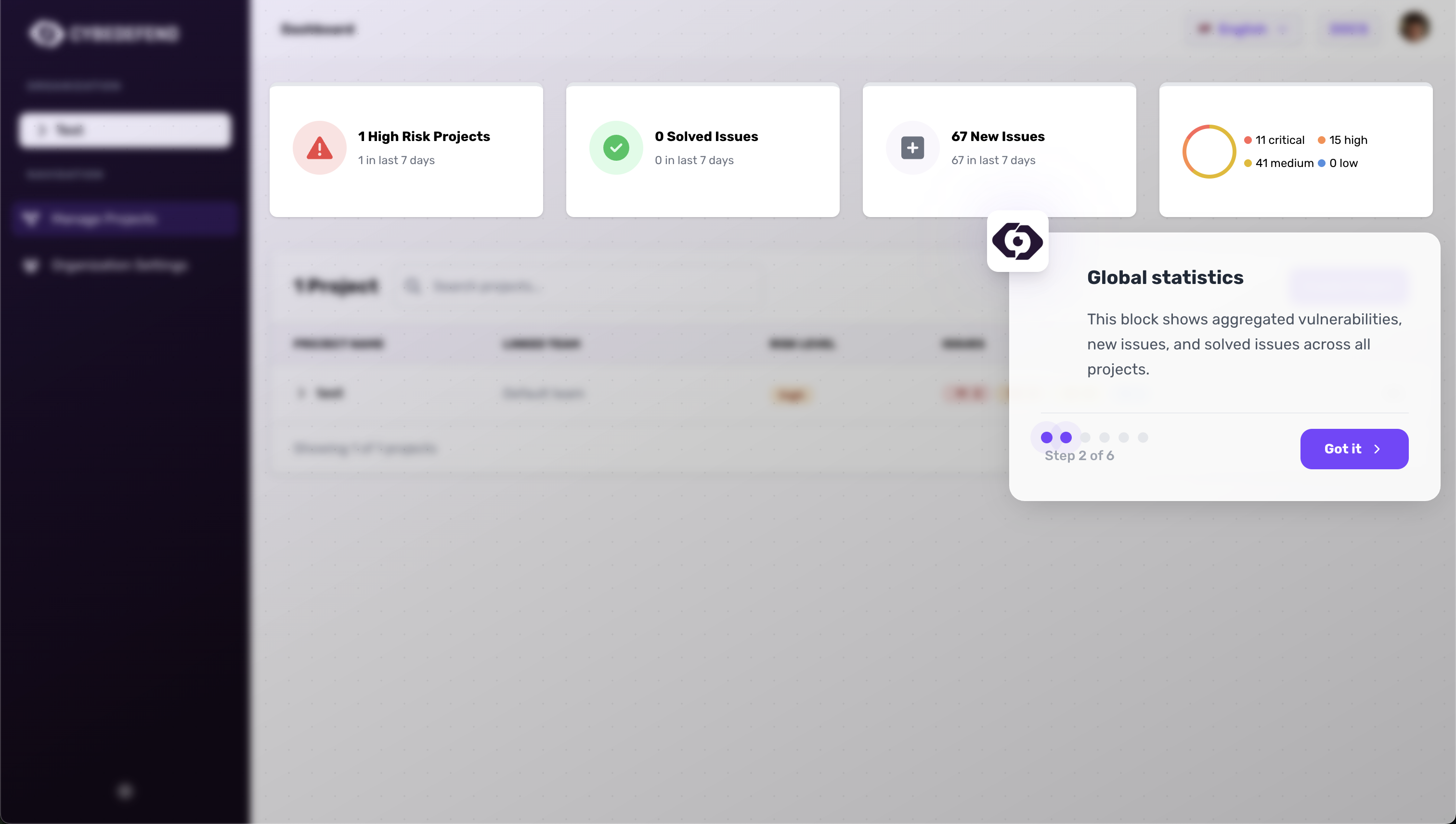Screen dimensions: 1456x824
Task: Click the user avatar in top right
Action: tap(1414, 27)
